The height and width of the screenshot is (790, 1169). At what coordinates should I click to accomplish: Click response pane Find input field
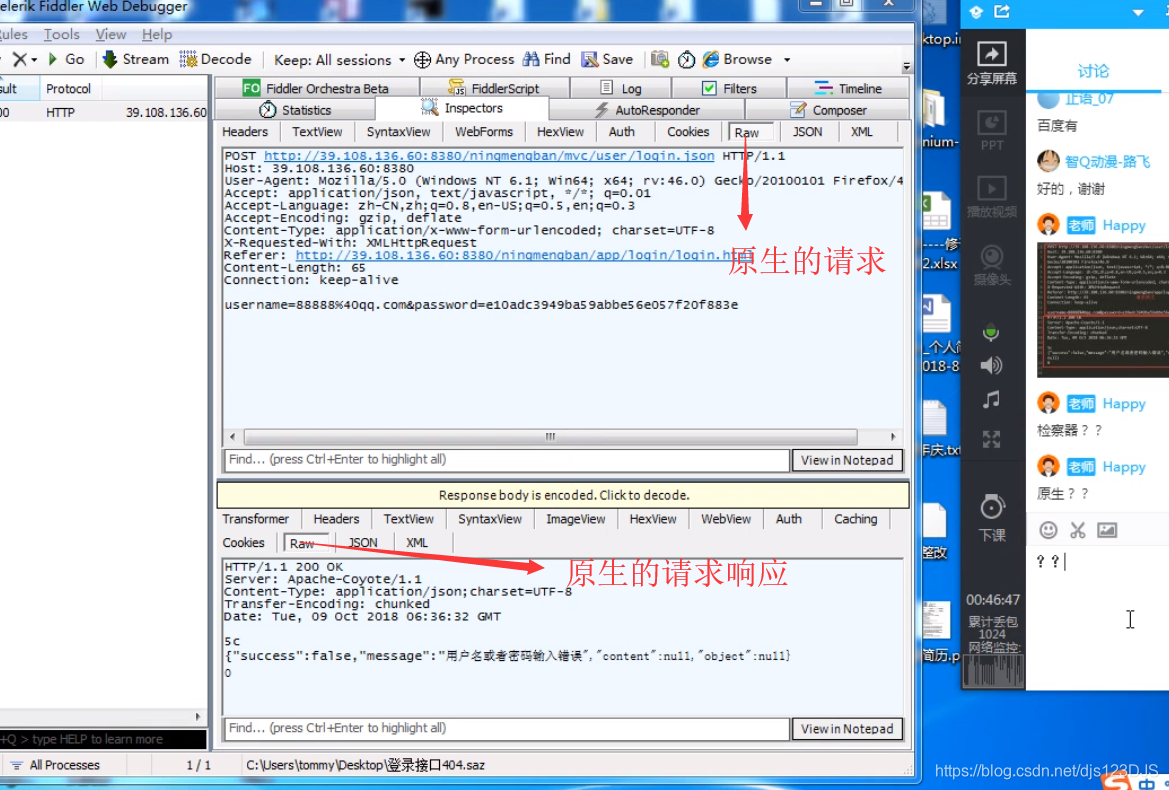[x=506, y=728]
